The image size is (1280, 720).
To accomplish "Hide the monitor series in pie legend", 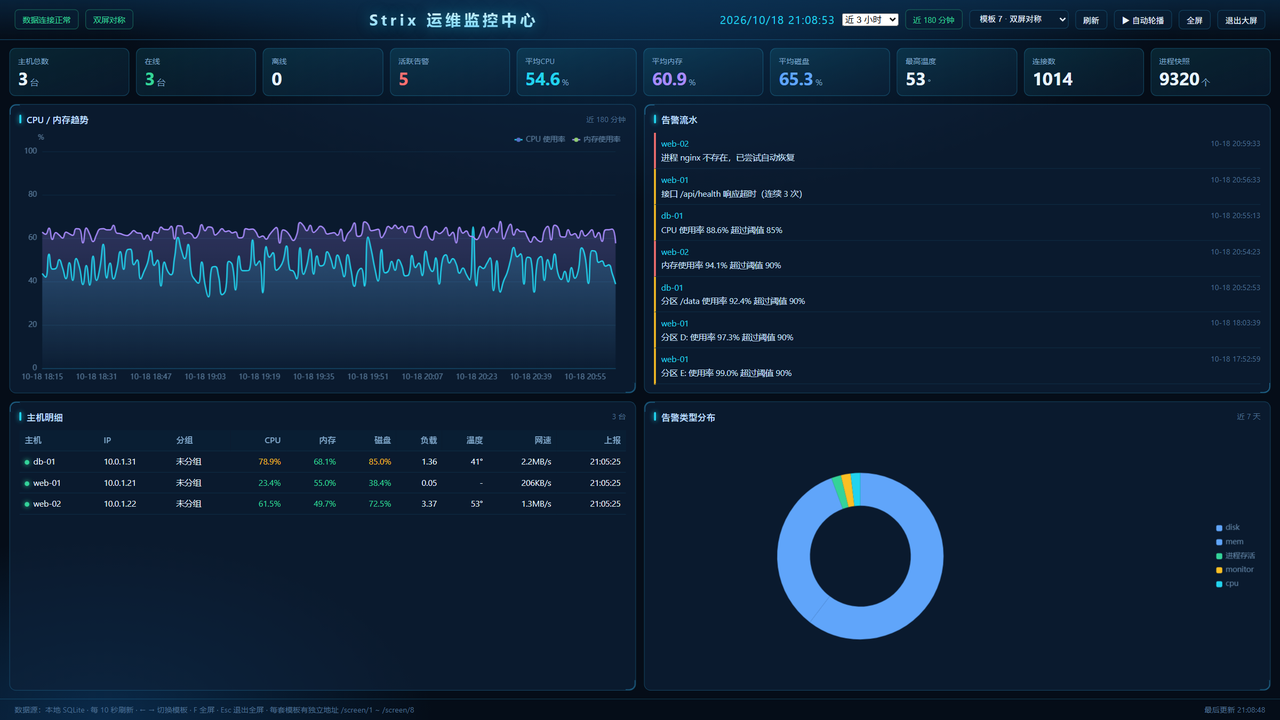I will [1235, 570].
